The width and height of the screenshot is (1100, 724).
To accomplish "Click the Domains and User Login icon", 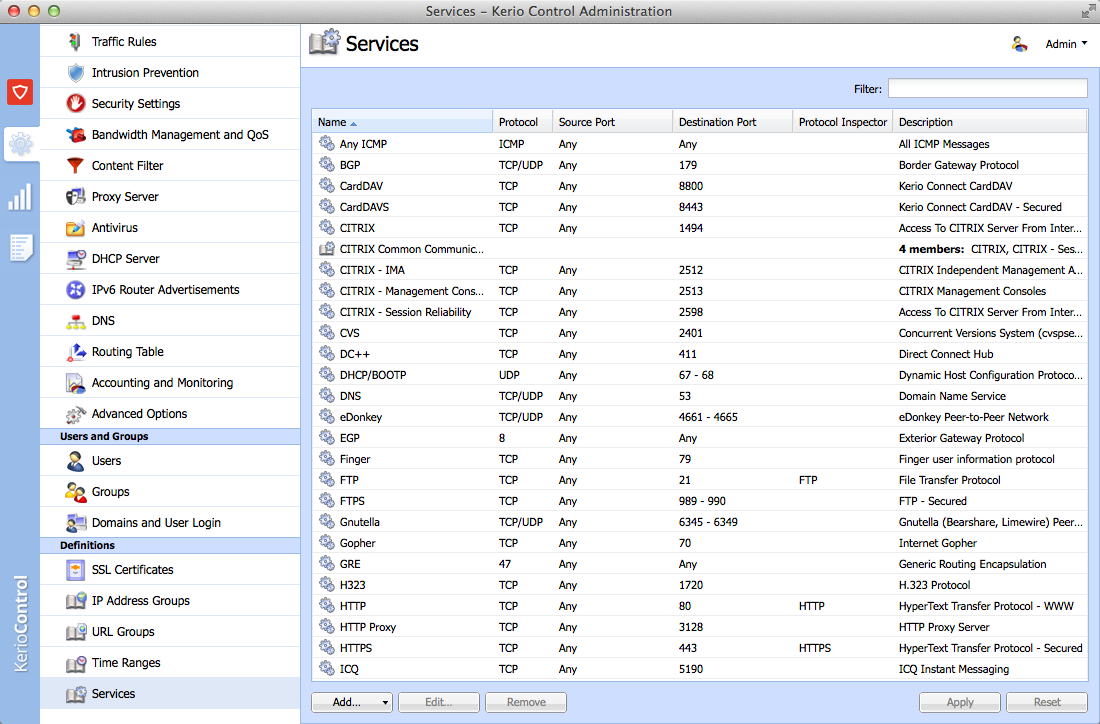I will tap(75, 523).
